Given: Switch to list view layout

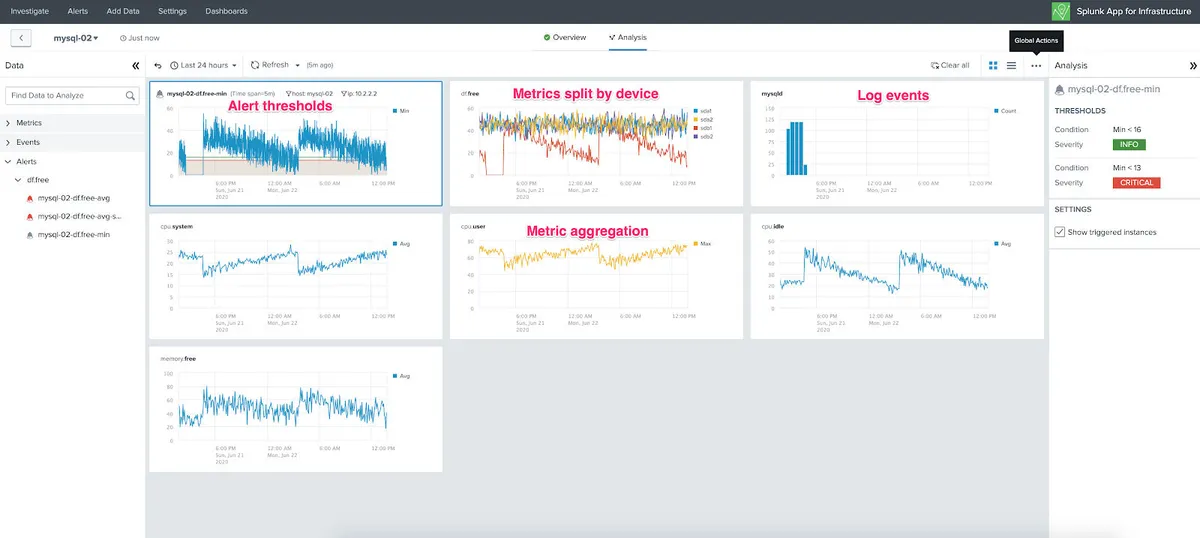Looking at the screenshot, I should coord(1012,65).
